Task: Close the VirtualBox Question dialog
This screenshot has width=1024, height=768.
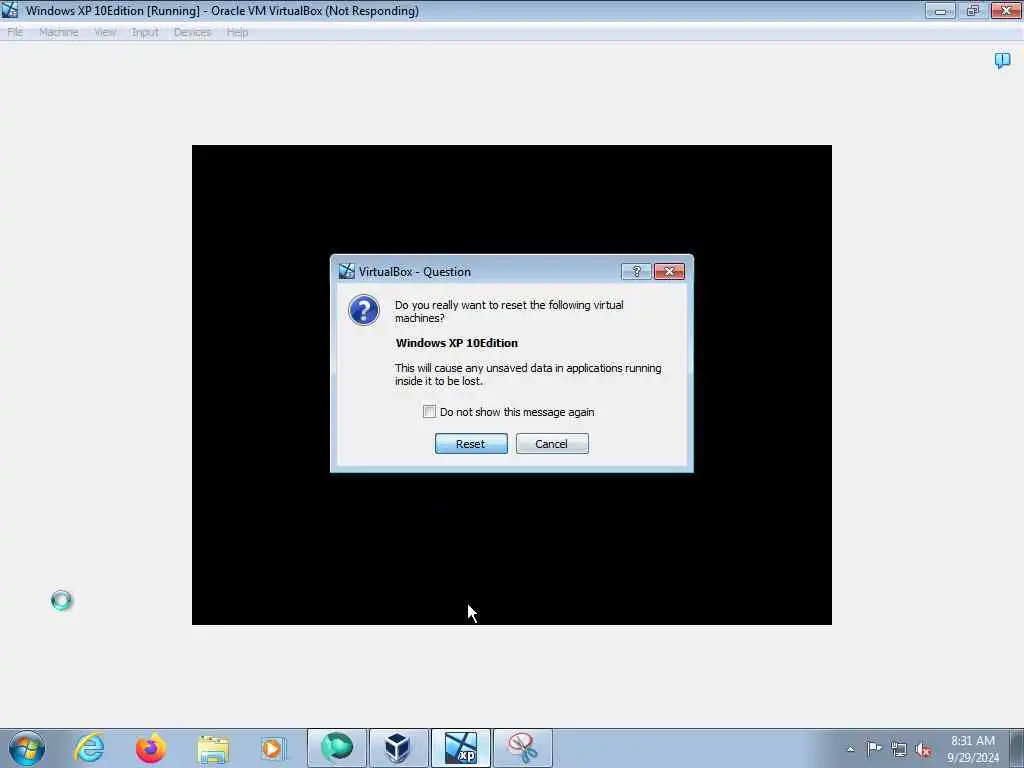Action: (669, 272)
